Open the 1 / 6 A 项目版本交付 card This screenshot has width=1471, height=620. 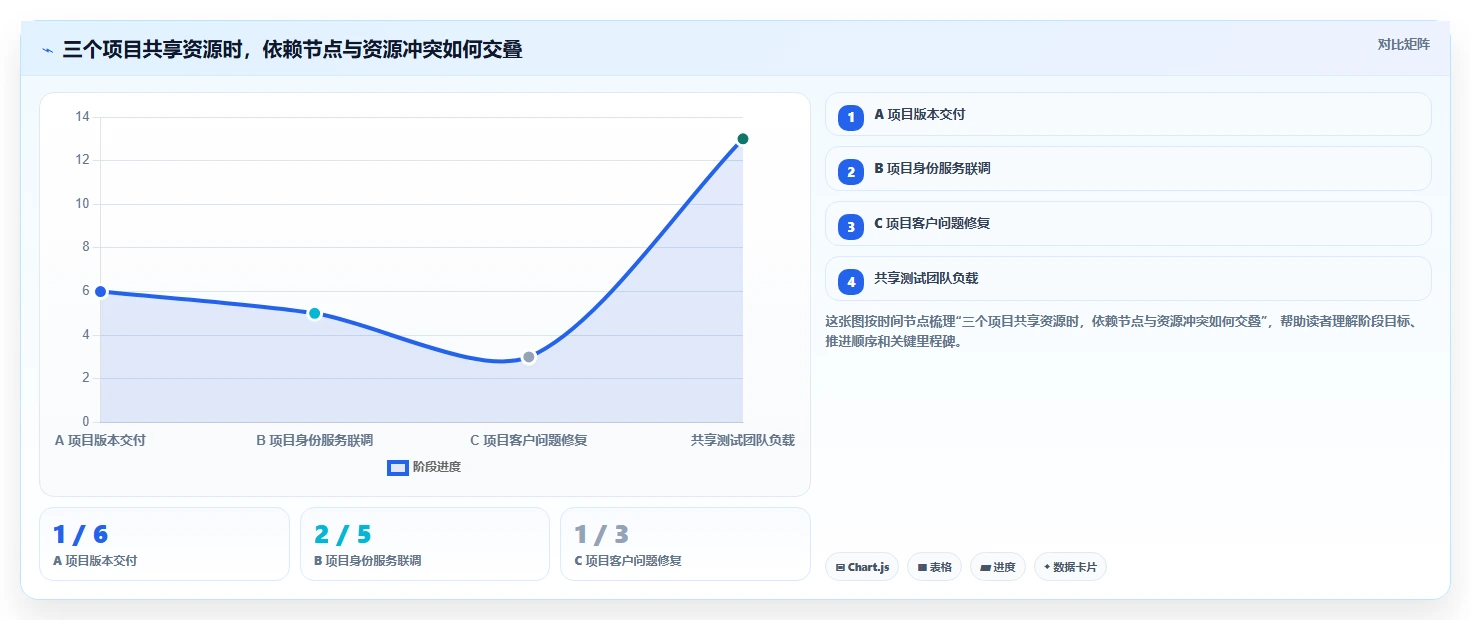164,544
